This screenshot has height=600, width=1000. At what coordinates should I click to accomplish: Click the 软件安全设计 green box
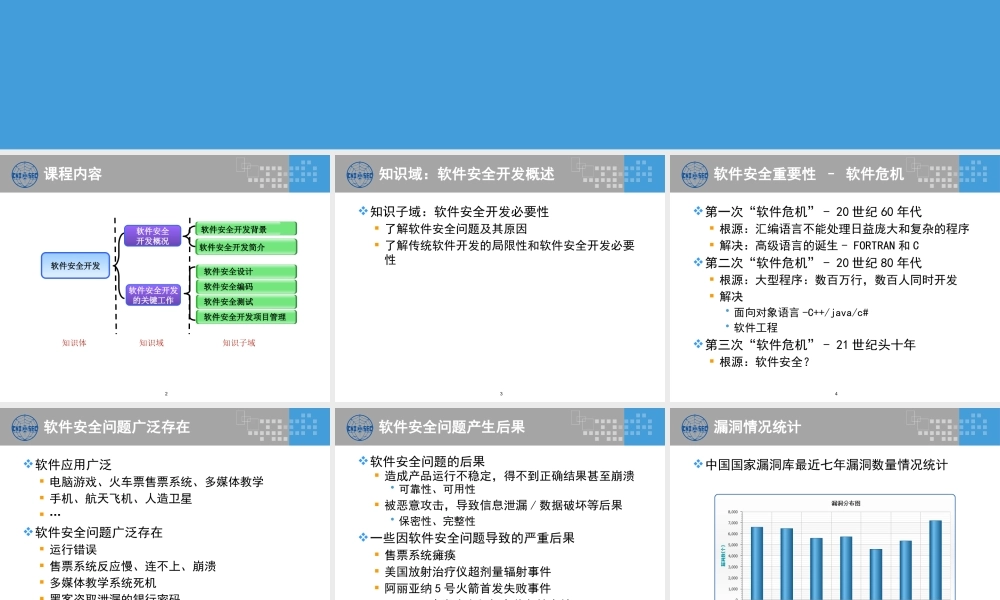coord(245,271)
